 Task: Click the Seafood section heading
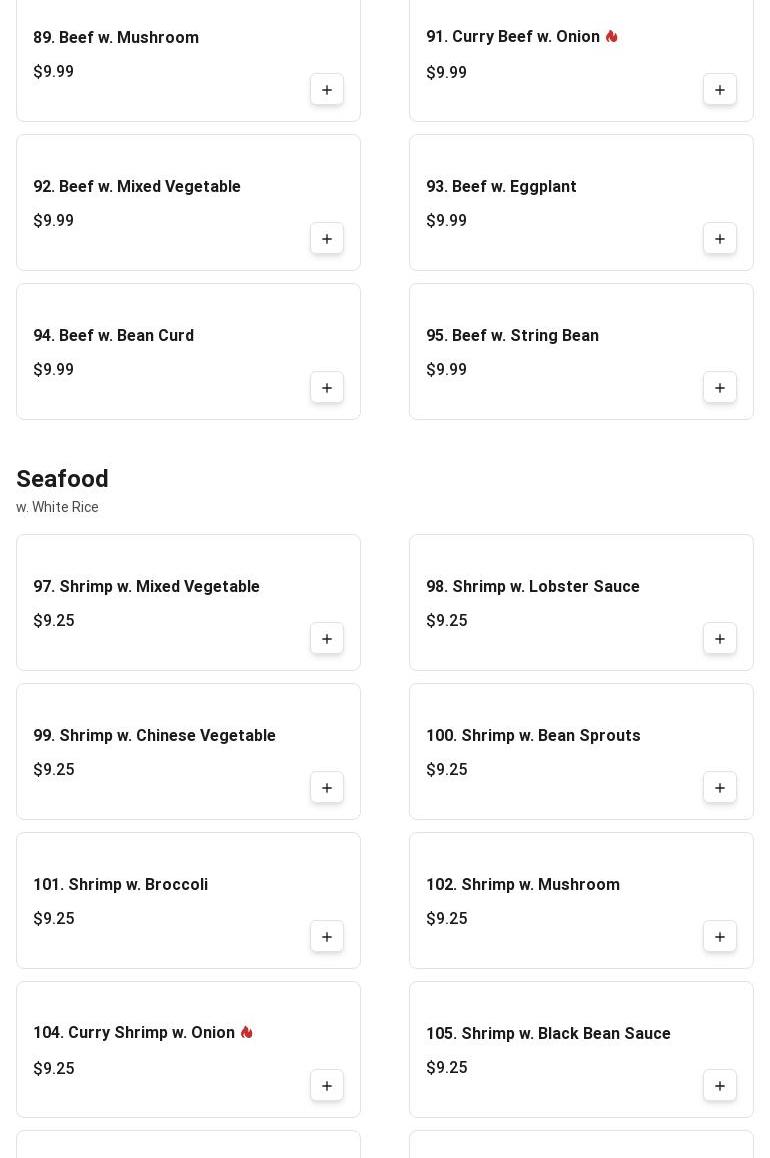[62, 479]
